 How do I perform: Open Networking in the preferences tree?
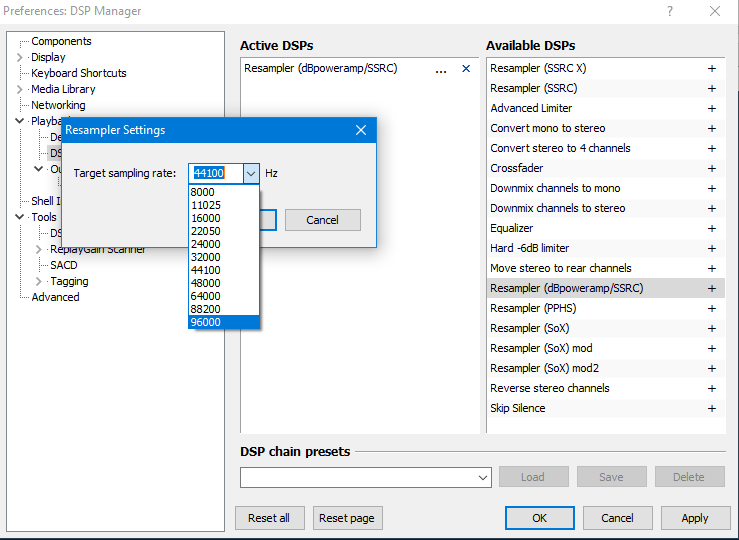tap(58, 106)
